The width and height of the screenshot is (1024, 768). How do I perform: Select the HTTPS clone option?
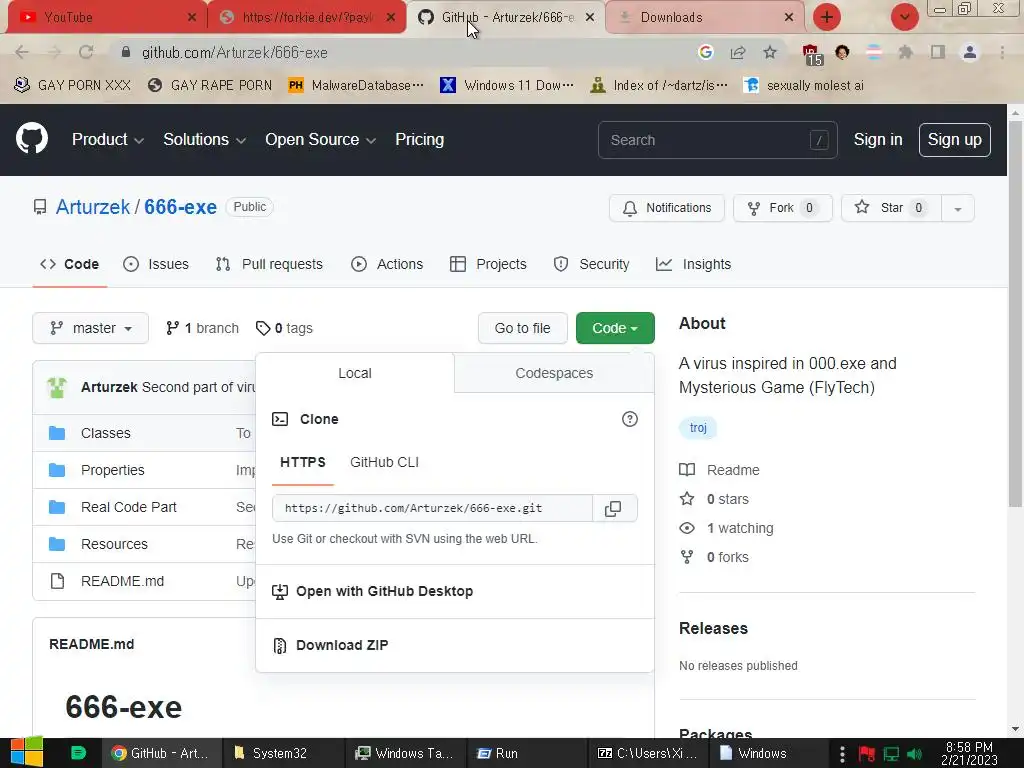click(x=302, y=462)
